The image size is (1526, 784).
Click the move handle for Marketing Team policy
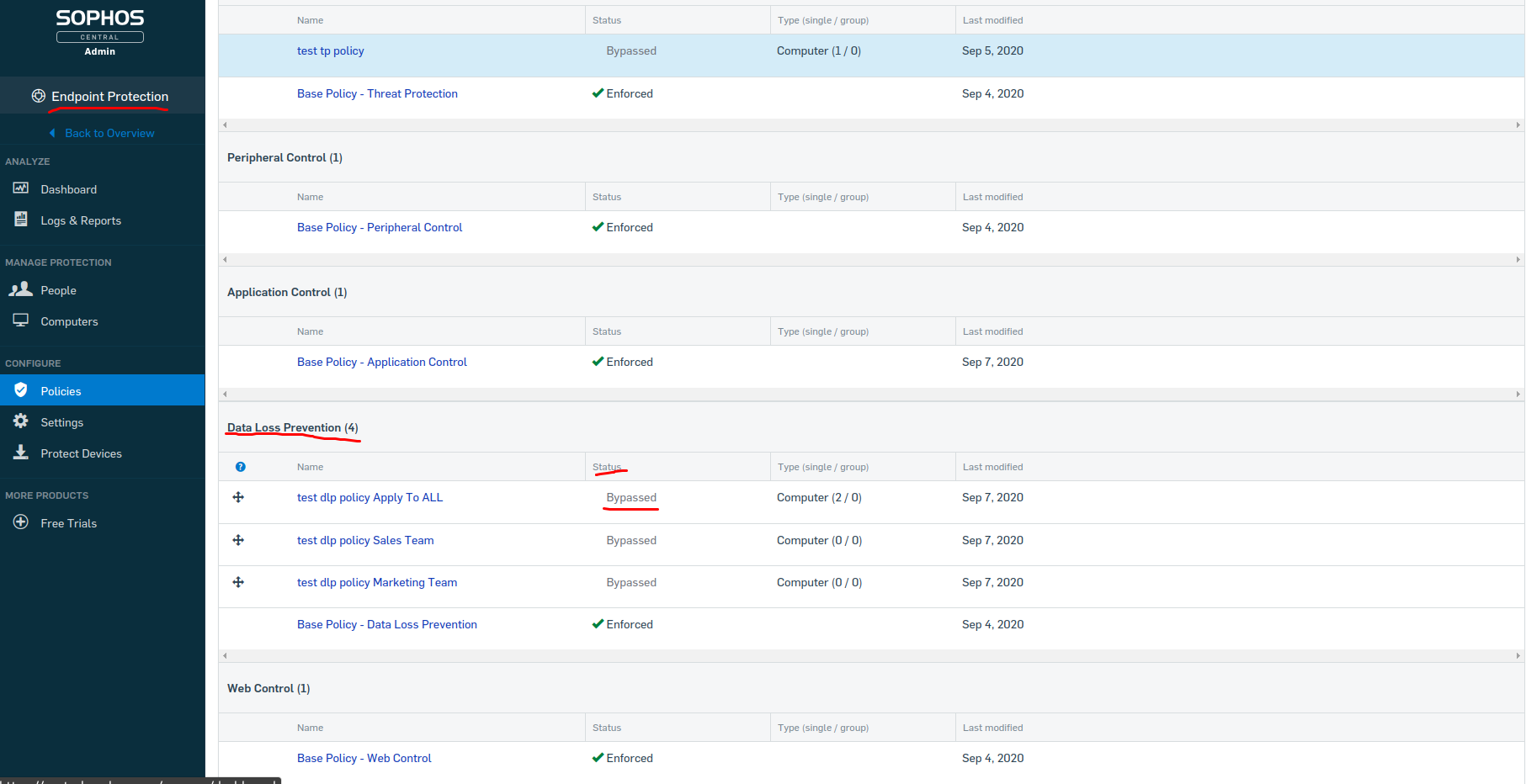click(238, 582)
